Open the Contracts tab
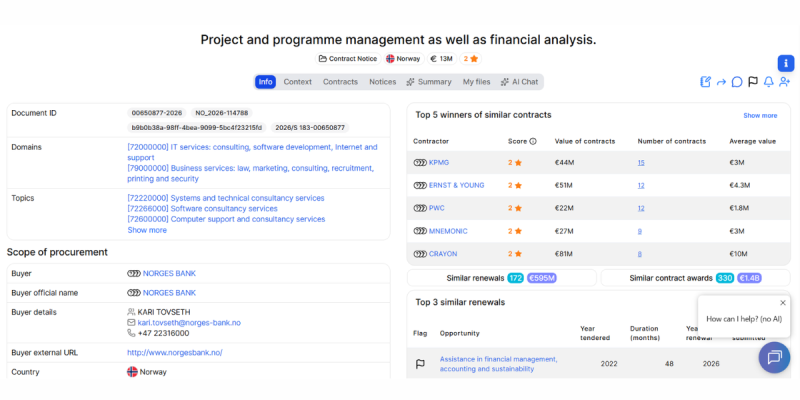This screenshot has width=800, height=400. click(x=340, y=82)
